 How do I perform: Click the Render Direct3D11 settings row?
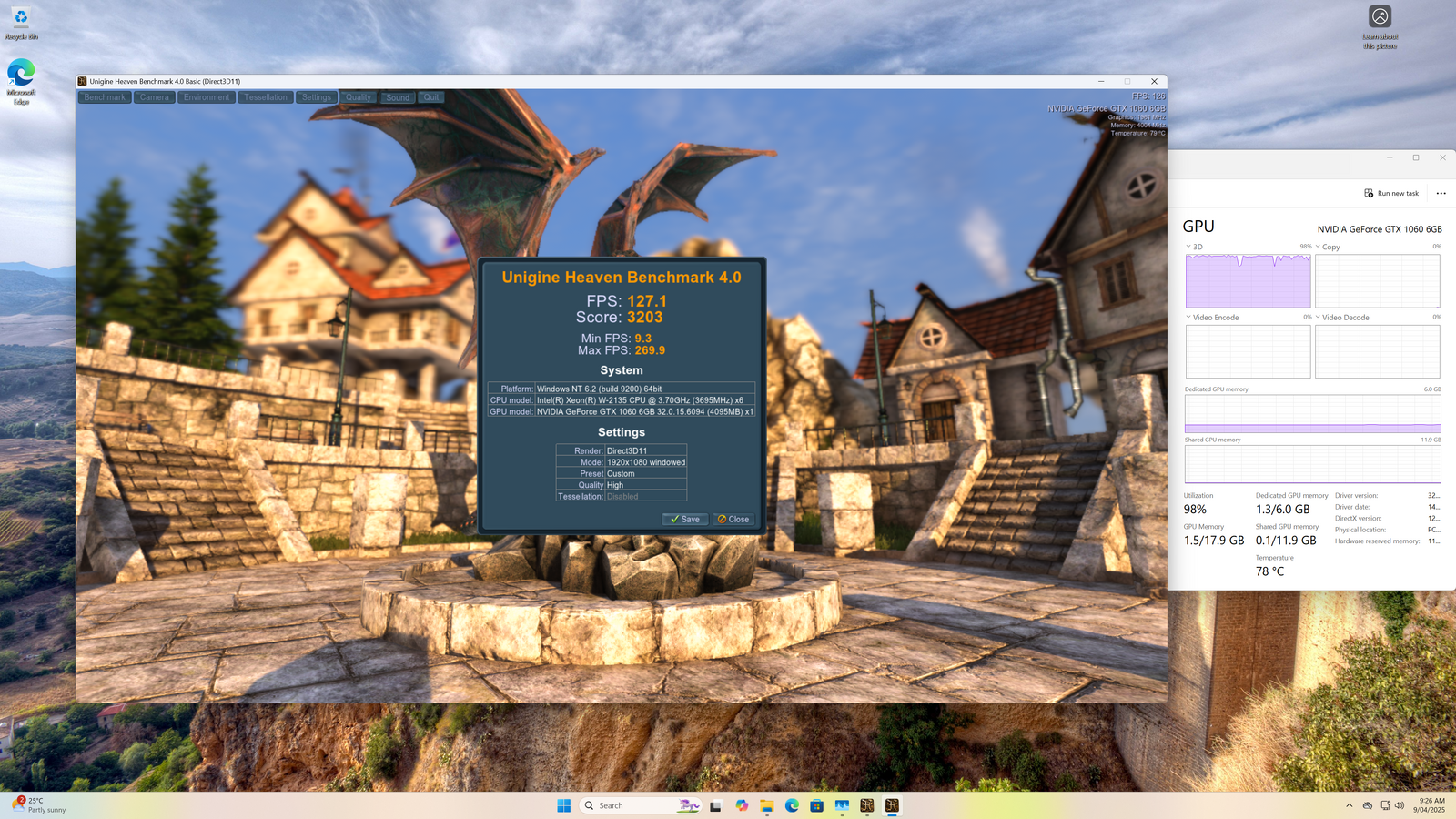pyautogui.click(x=622, y=450)
